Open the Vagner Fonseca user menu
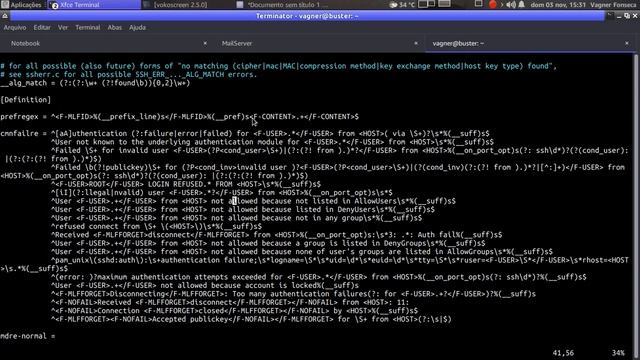The height and width of the screenshot is (360, 640). pyautogui.click(x=613, y=4)
